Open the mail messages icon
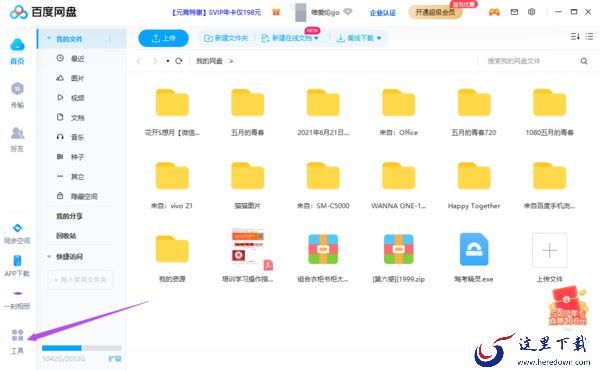The width and height of the screenshot is (600, 370). [x=514, y=12]
